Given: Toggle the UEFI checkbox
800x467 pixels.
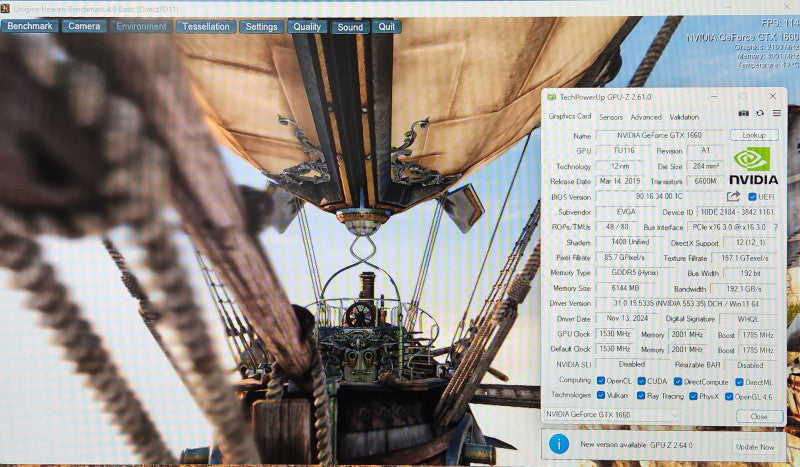Looking at the screenshot, I should [x=752, y=196].
